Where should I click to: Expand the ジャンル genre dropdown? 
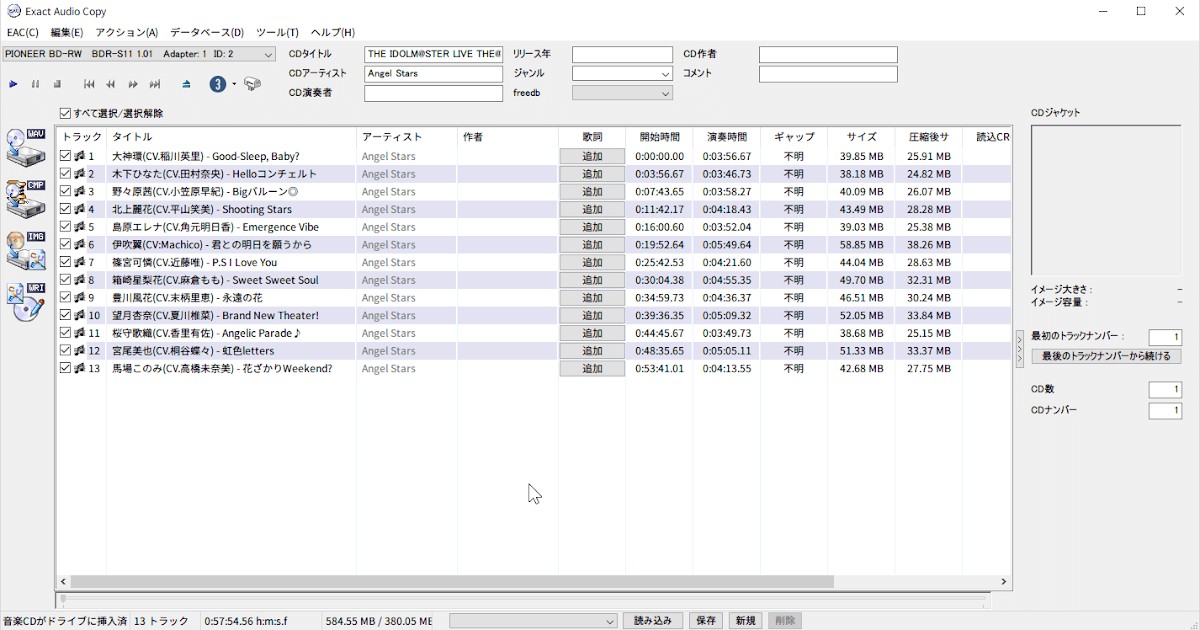622,74
